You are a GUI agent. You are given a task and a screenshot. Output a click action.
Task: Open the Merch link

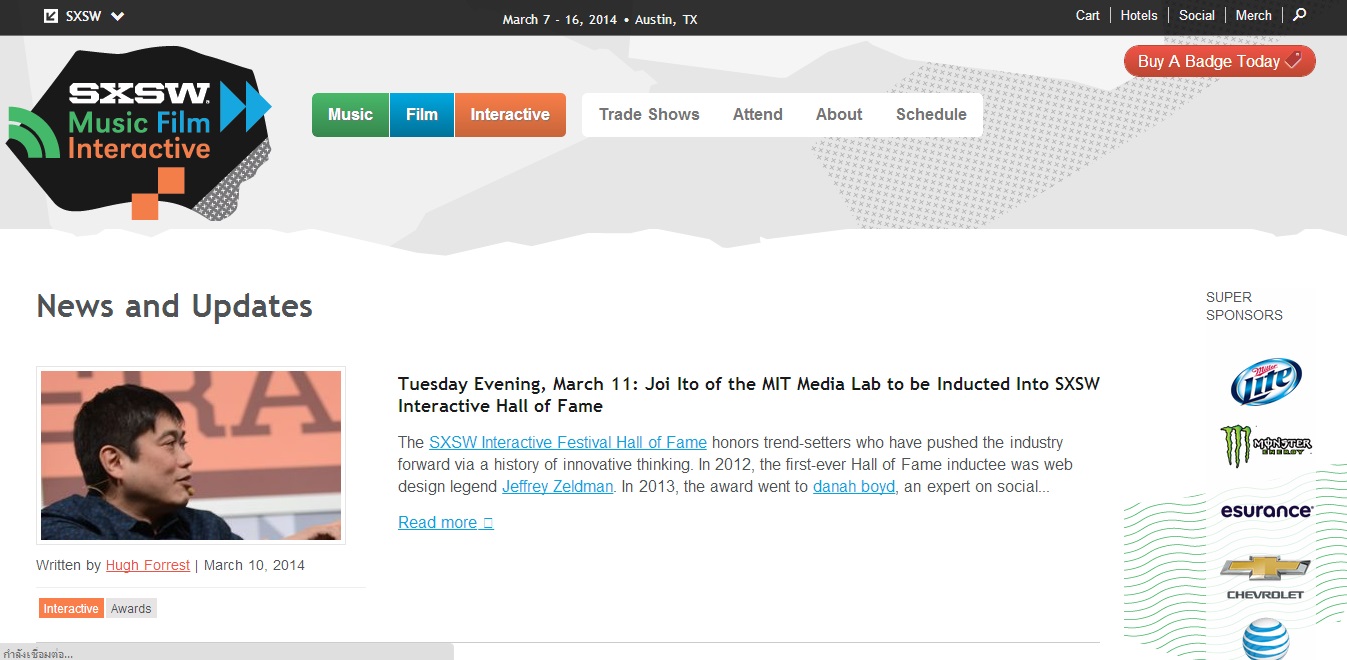pos(1254,15)
